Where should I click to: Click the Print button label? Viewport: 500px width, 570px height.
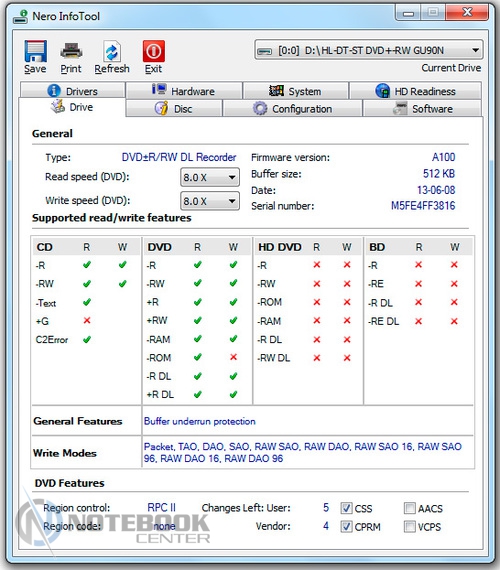71,69
